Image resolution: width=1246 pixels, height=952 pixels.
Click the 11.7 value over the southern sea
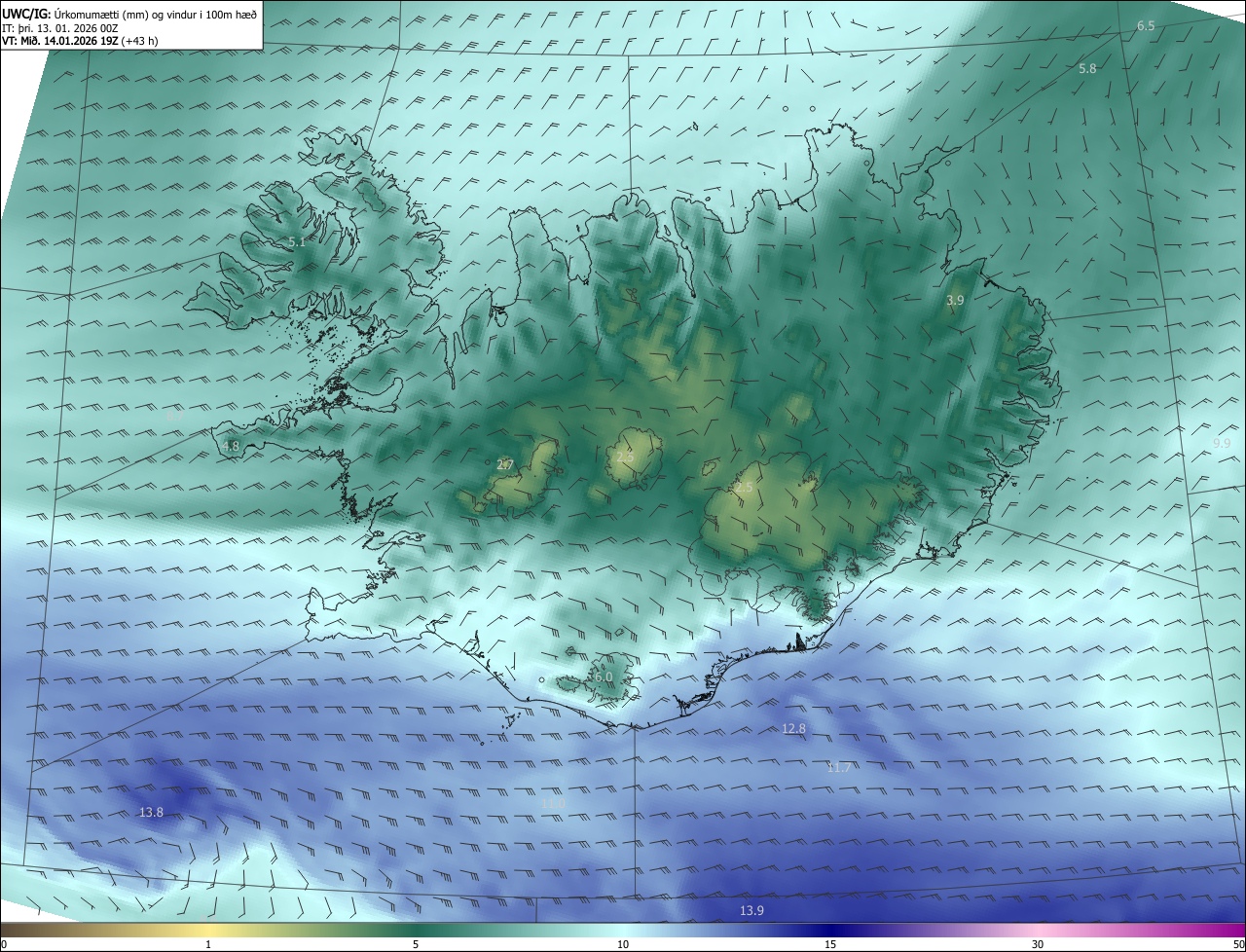click(x=839, y=768)
